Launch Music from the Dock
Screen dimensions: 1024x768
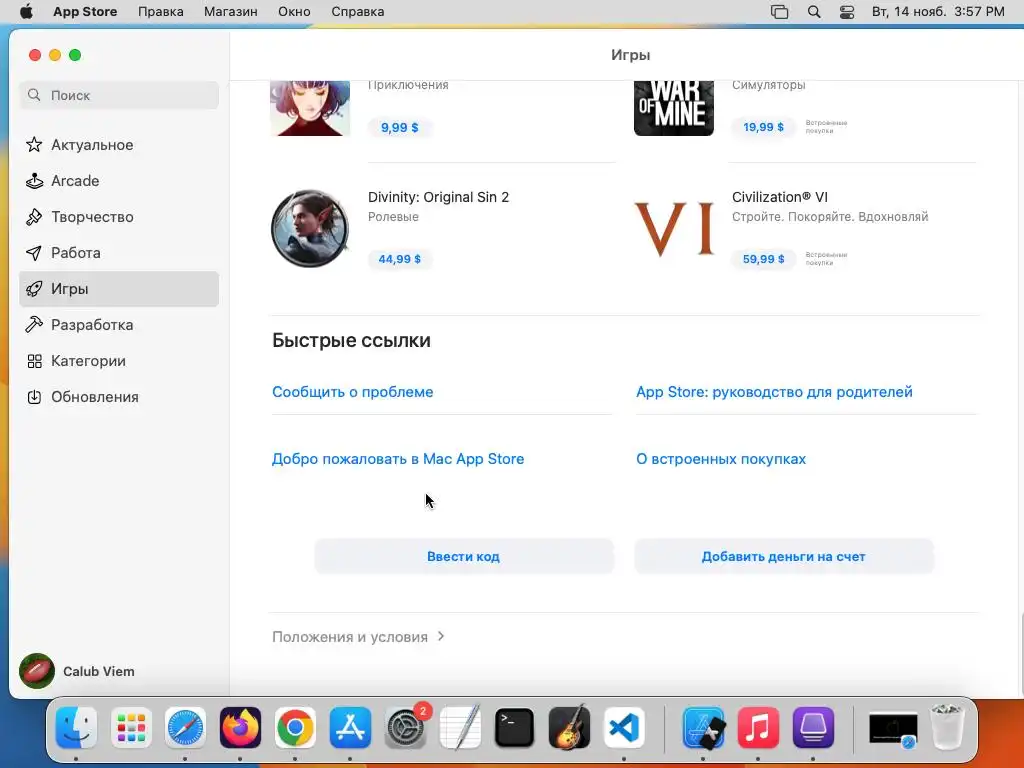[x=758, y=728]
